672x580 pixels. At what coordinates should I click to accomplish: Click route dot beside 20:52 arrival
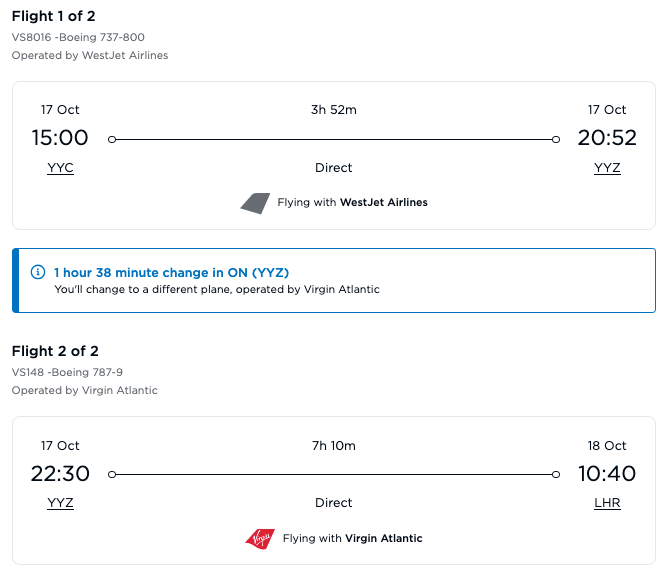pos(556,140)
